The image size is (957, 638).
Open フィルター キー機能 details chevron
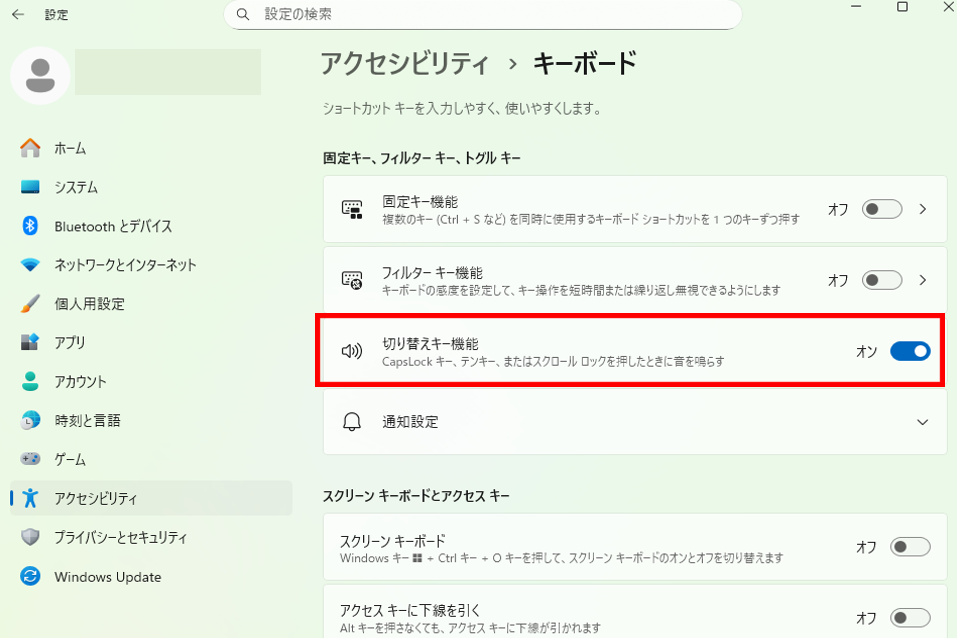click(923, 280)
